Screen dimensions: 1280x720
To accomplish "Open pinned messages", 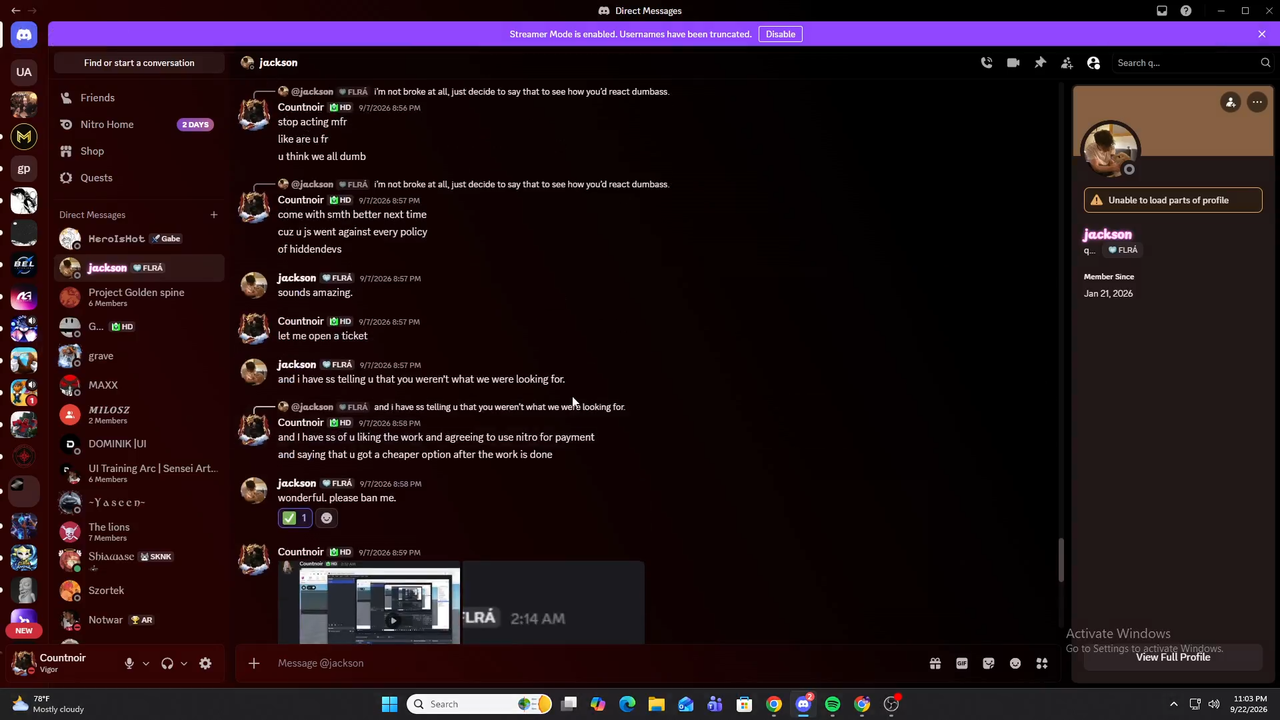I will tap(1040, 63).
